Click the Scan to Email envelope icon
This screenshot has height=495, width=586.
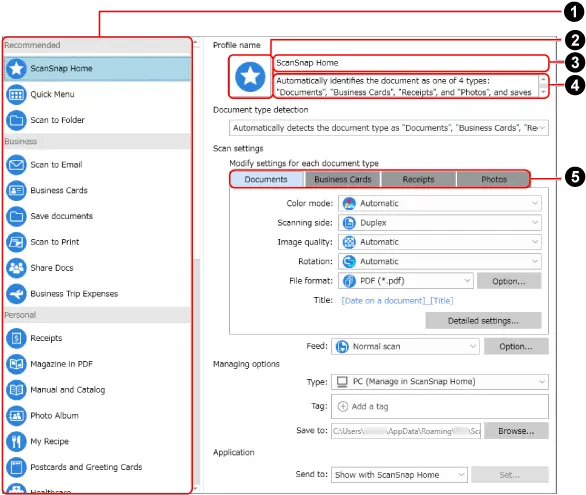[x=16, y=165]
